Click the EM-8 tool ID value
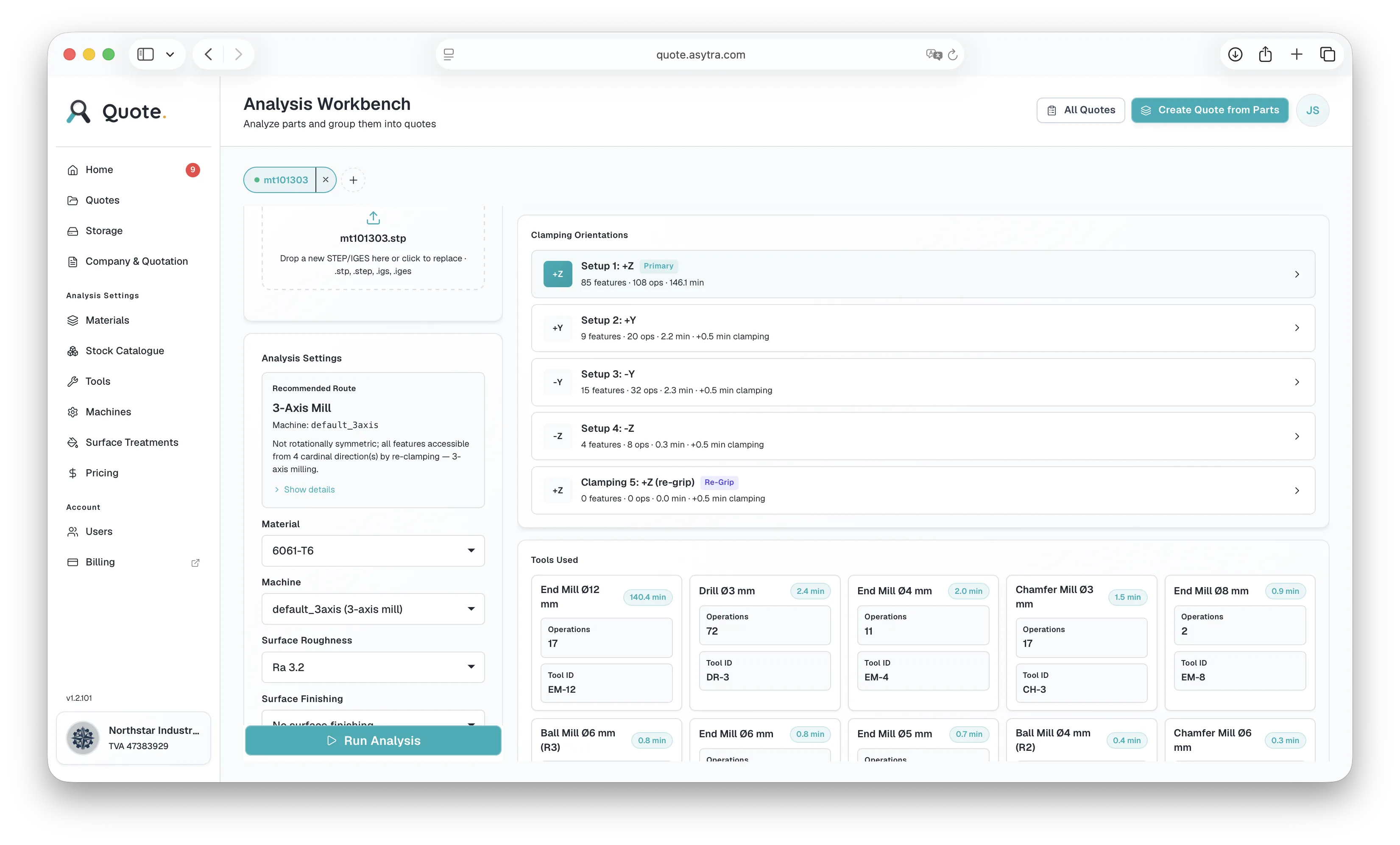Viewport: 1400px width, 845px height. [1193, 677]
